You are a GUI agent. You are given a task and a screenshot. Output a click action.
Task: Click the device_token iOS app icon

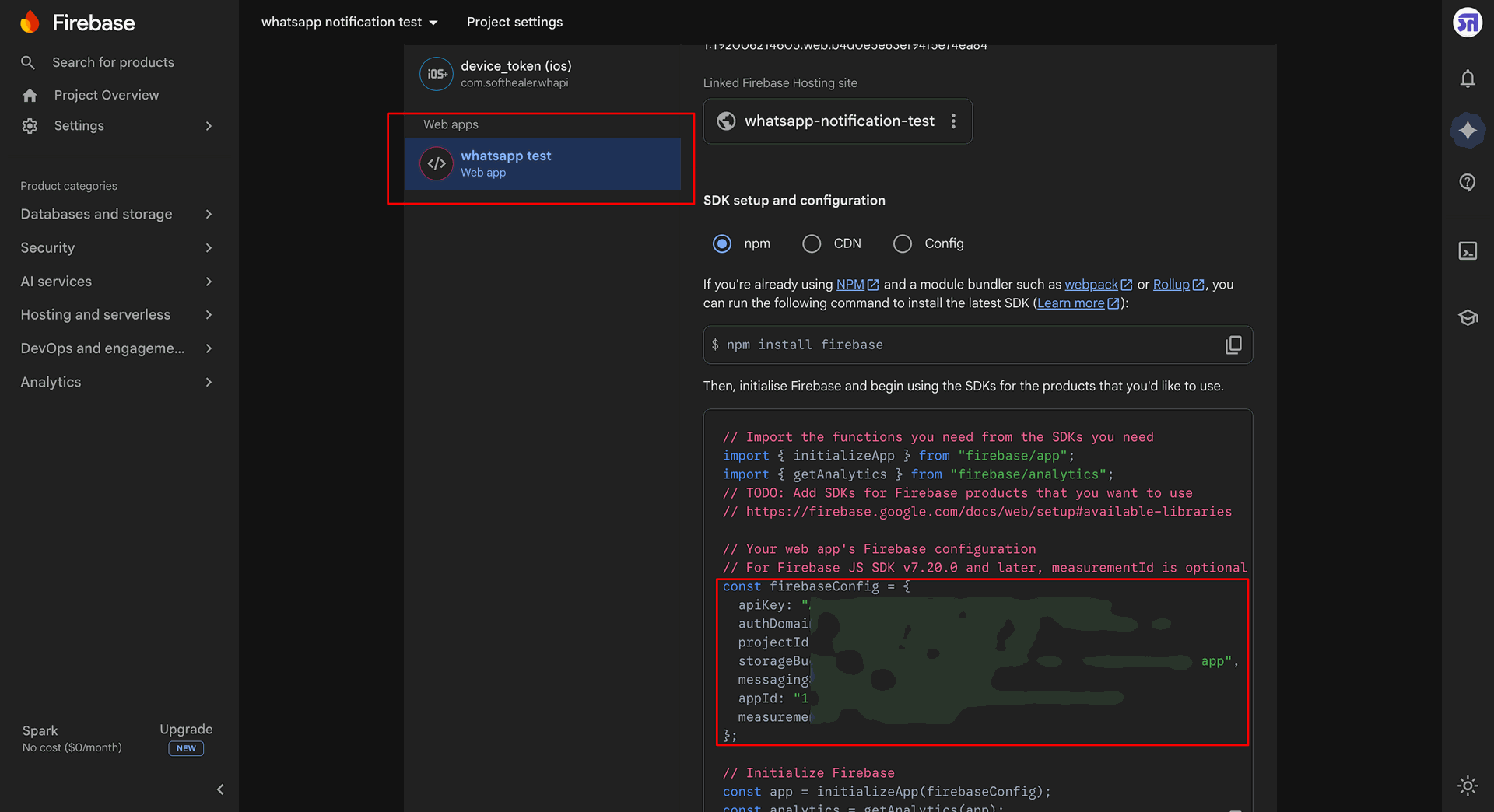click(437, 74)
